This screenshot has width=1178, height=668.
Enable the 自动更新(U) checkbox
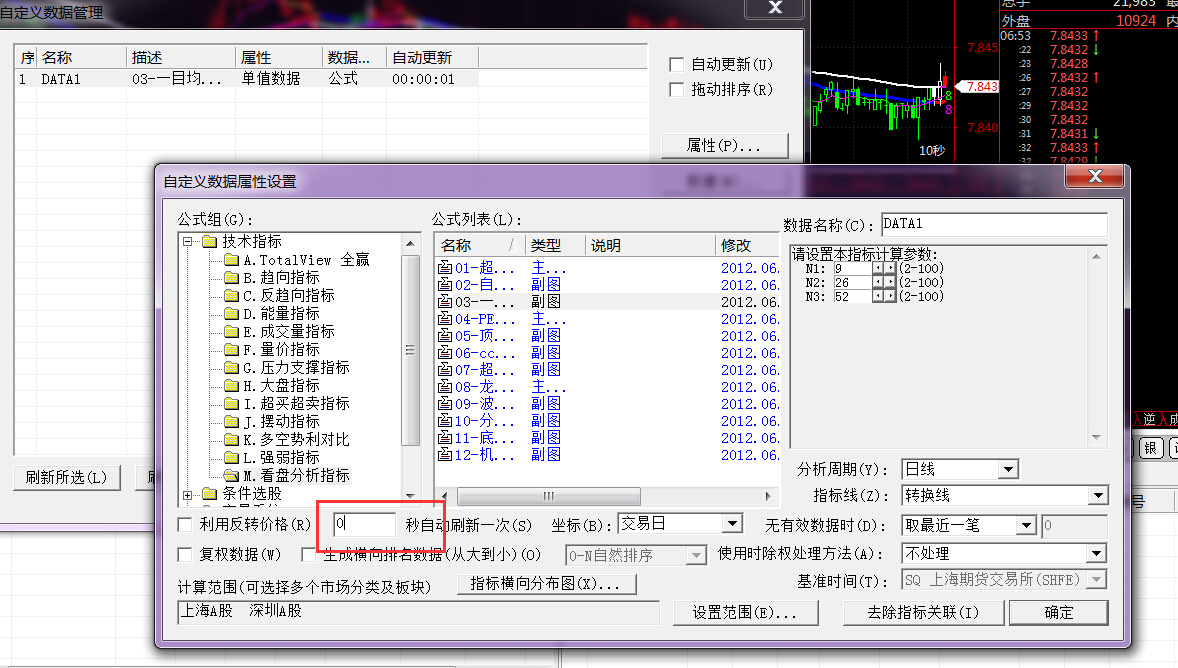(x=676, y=65)
